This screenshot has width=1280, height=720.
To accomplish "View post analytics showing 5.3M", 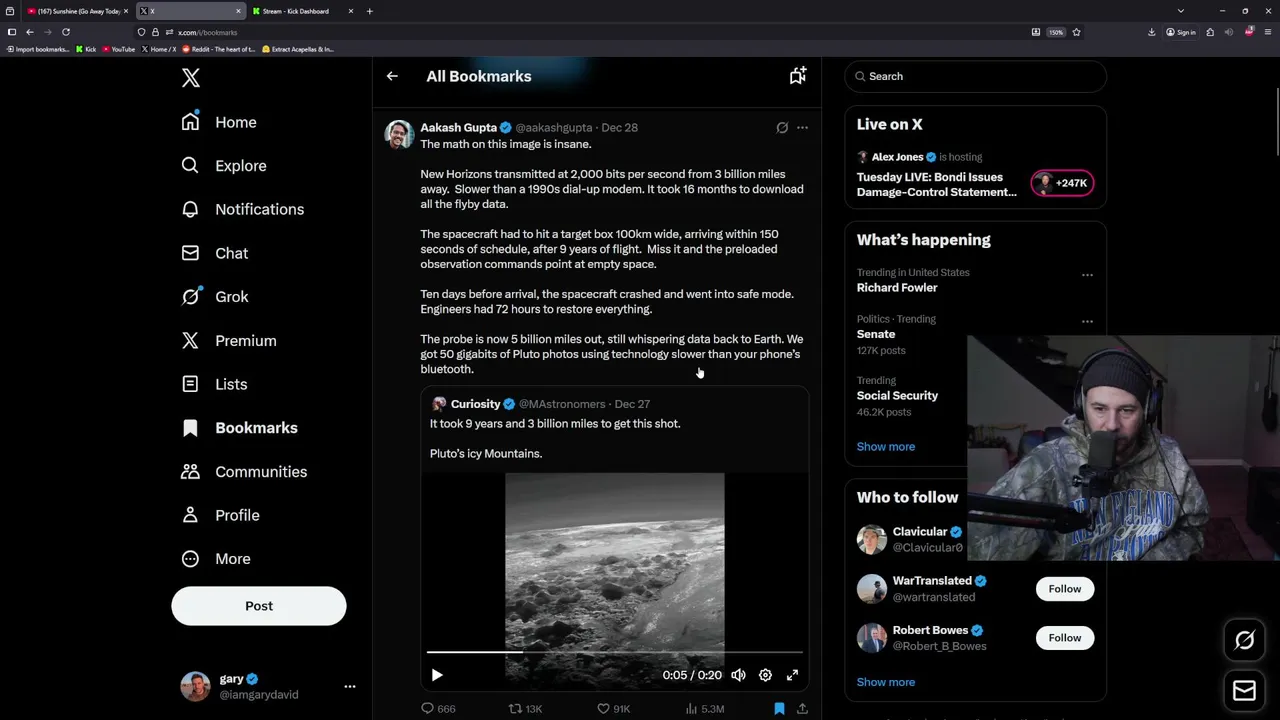I will 704,708.
